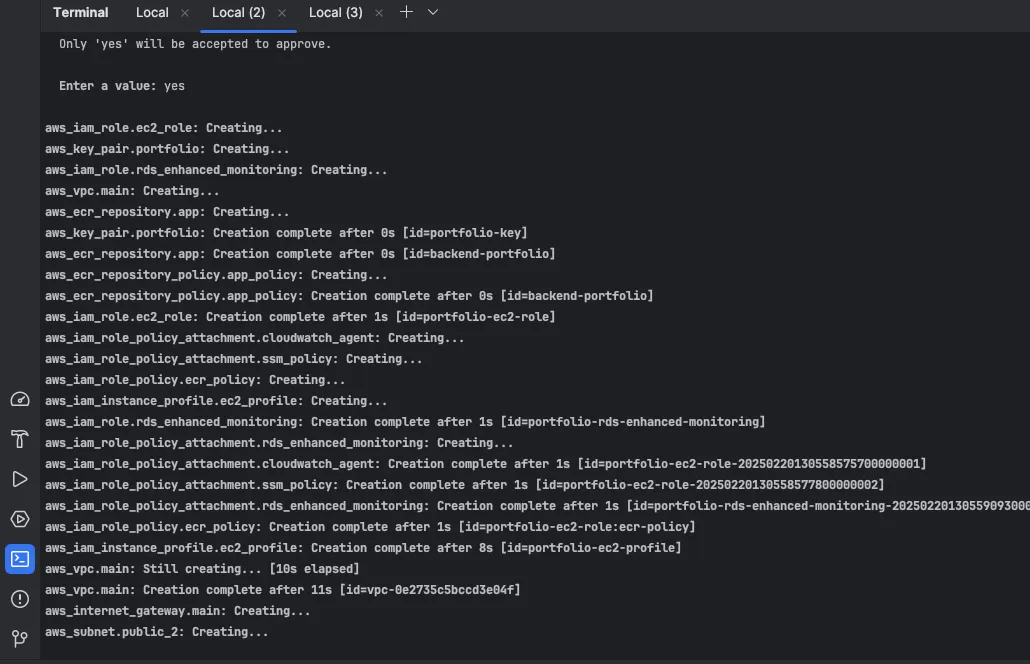Click the aws_subnet.public_2 Creating output line
This screenshot has height=664, width=1030.
tap(156, 632)
